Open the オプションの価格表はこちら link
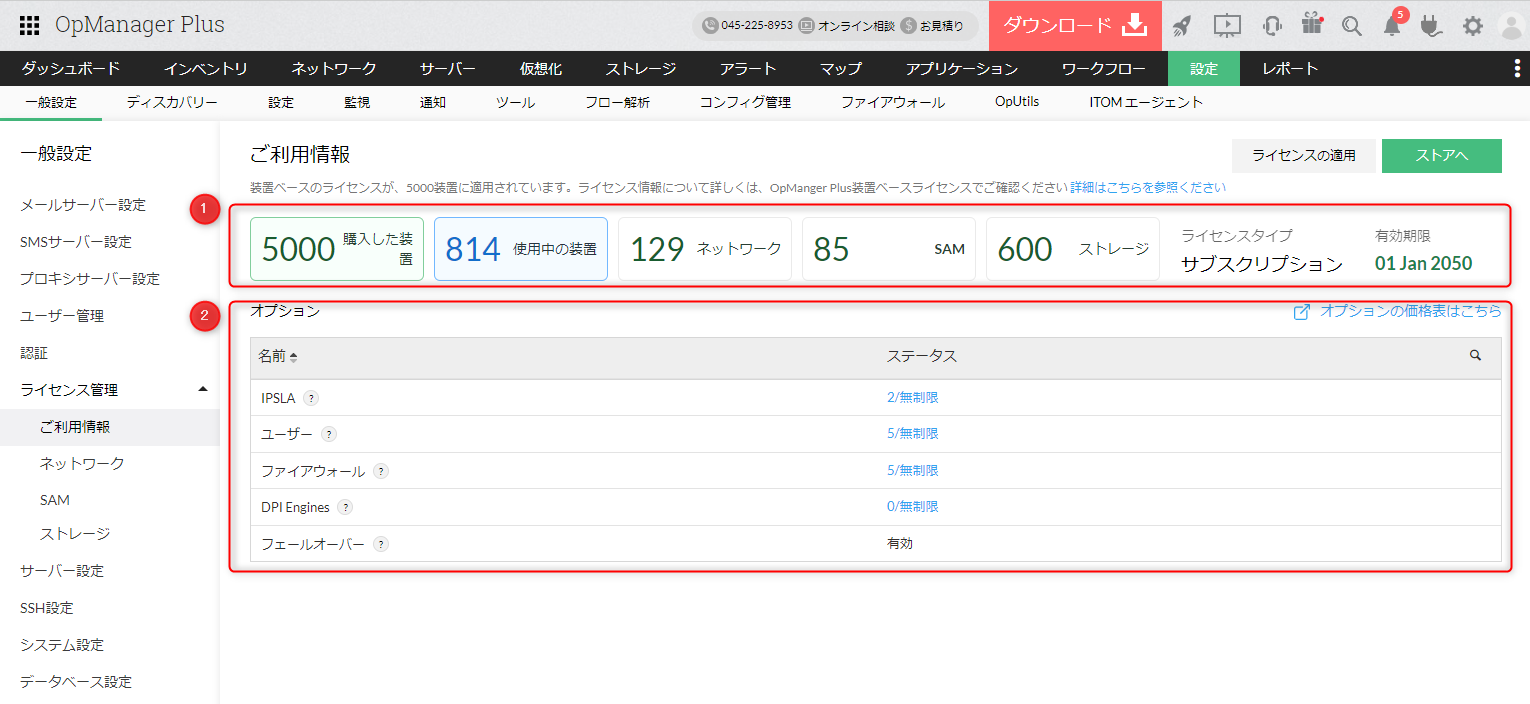Screen dimensions: 1530x704 pyautogui.click(x=1410, y=311)
